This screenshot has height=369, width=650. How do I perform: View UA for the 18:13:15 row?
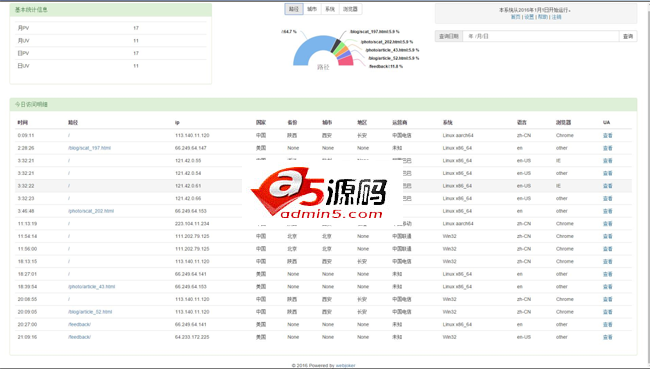click(x=608, y=262)
